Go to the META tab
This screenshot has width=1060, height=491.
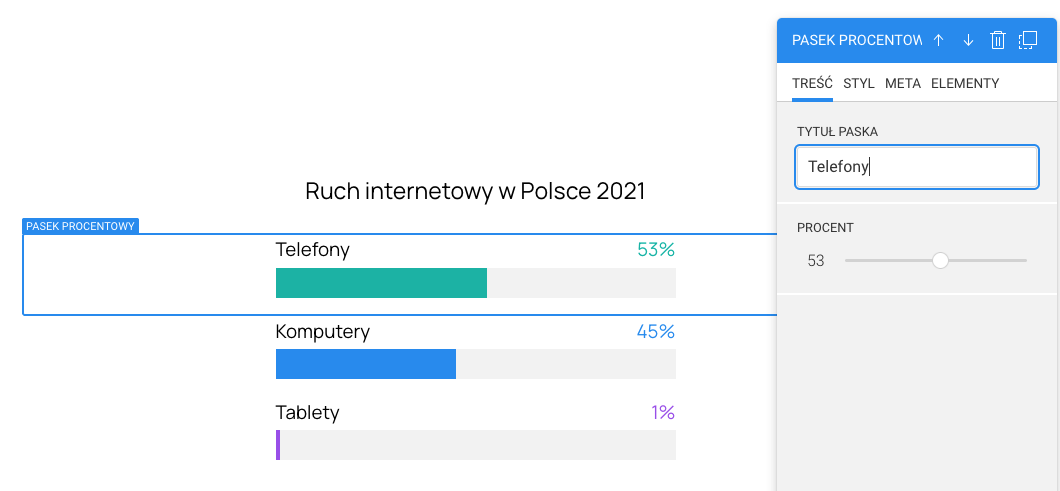tap(903, 83)
